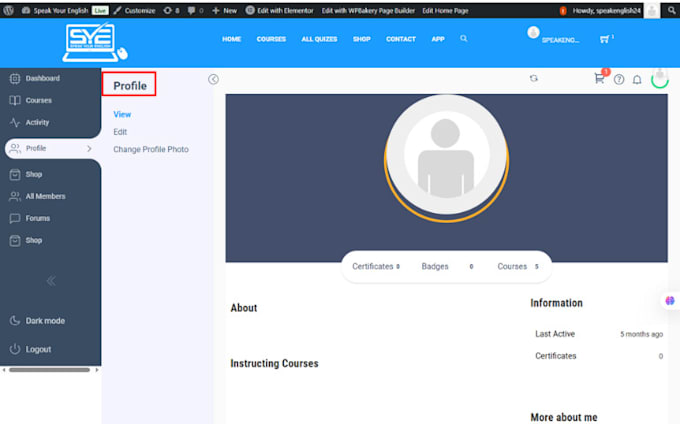Open the Dashboard sidebar icon
Viewport: 680px width, 424px height.
15,78
